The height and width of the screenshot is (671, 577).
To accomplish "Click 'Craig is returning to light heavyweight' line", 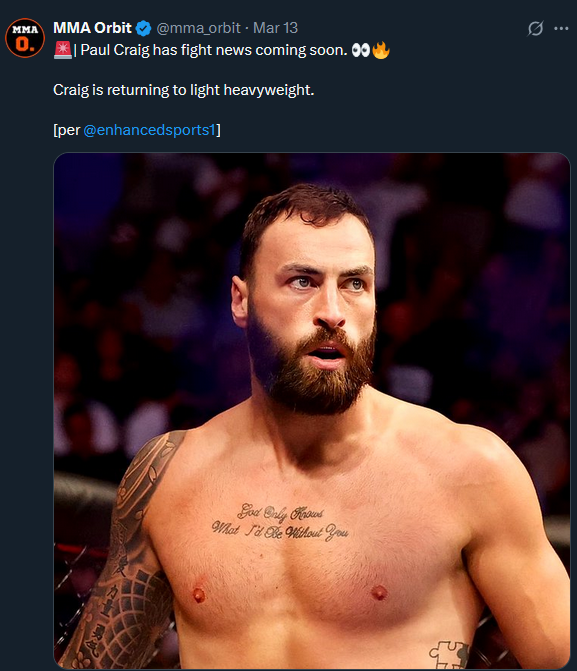I will coord(184,90).
